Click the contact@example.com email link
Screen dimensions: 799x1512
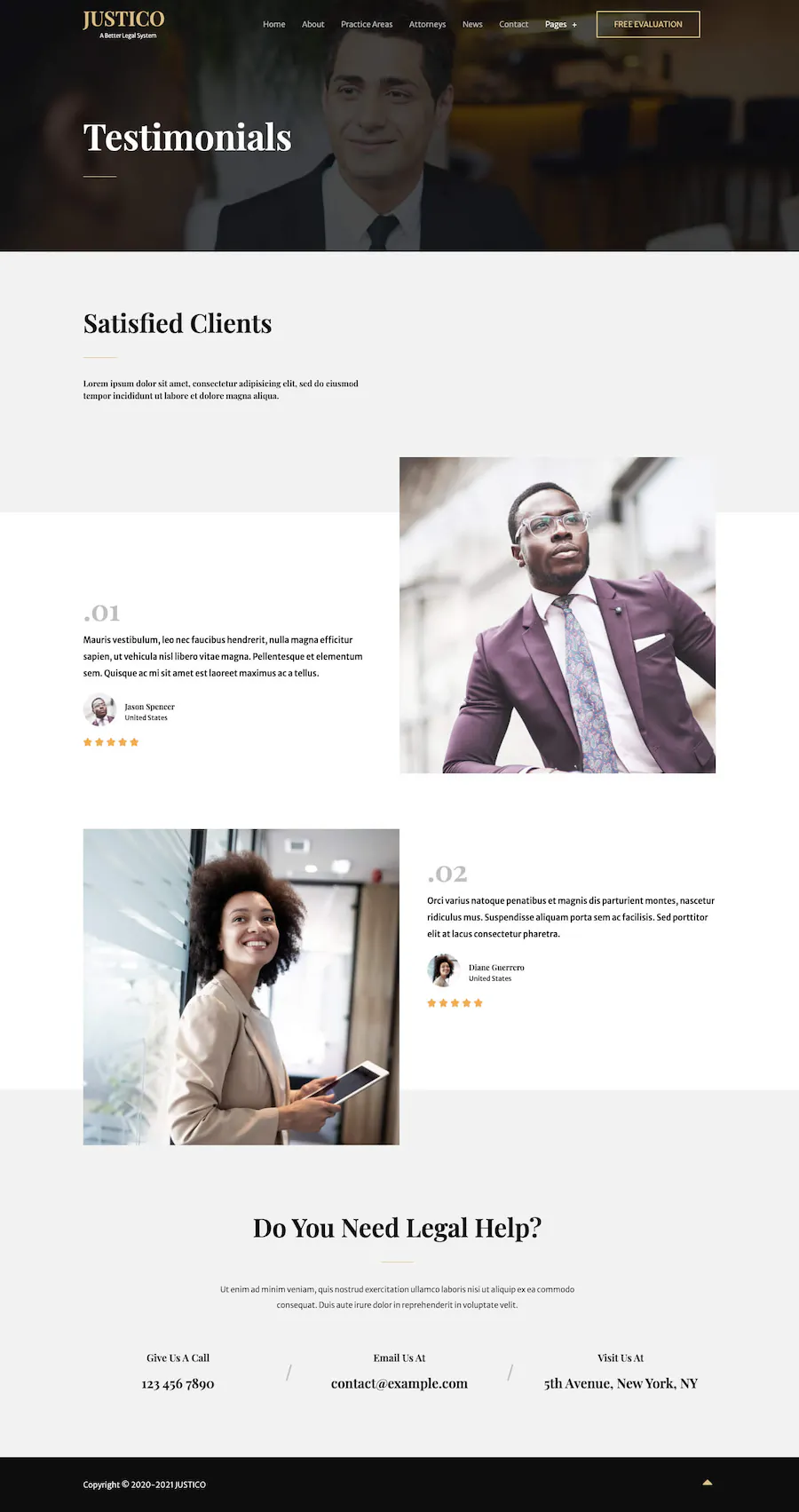399,1383
